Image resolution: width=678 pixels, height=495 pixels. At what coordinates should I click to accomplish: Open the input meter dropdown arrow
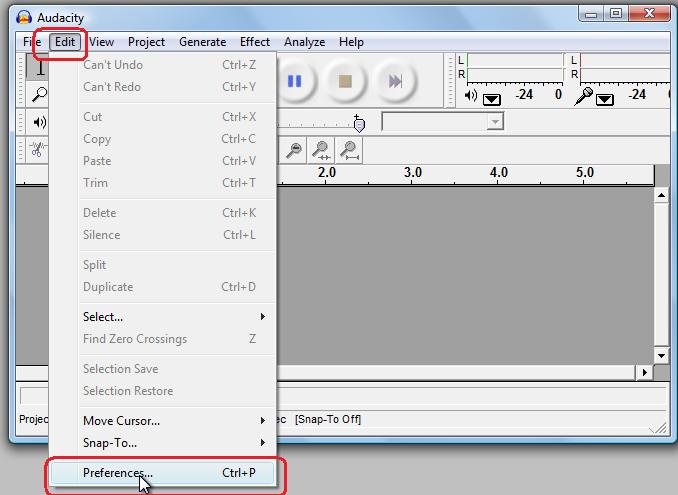pos(606,98)
